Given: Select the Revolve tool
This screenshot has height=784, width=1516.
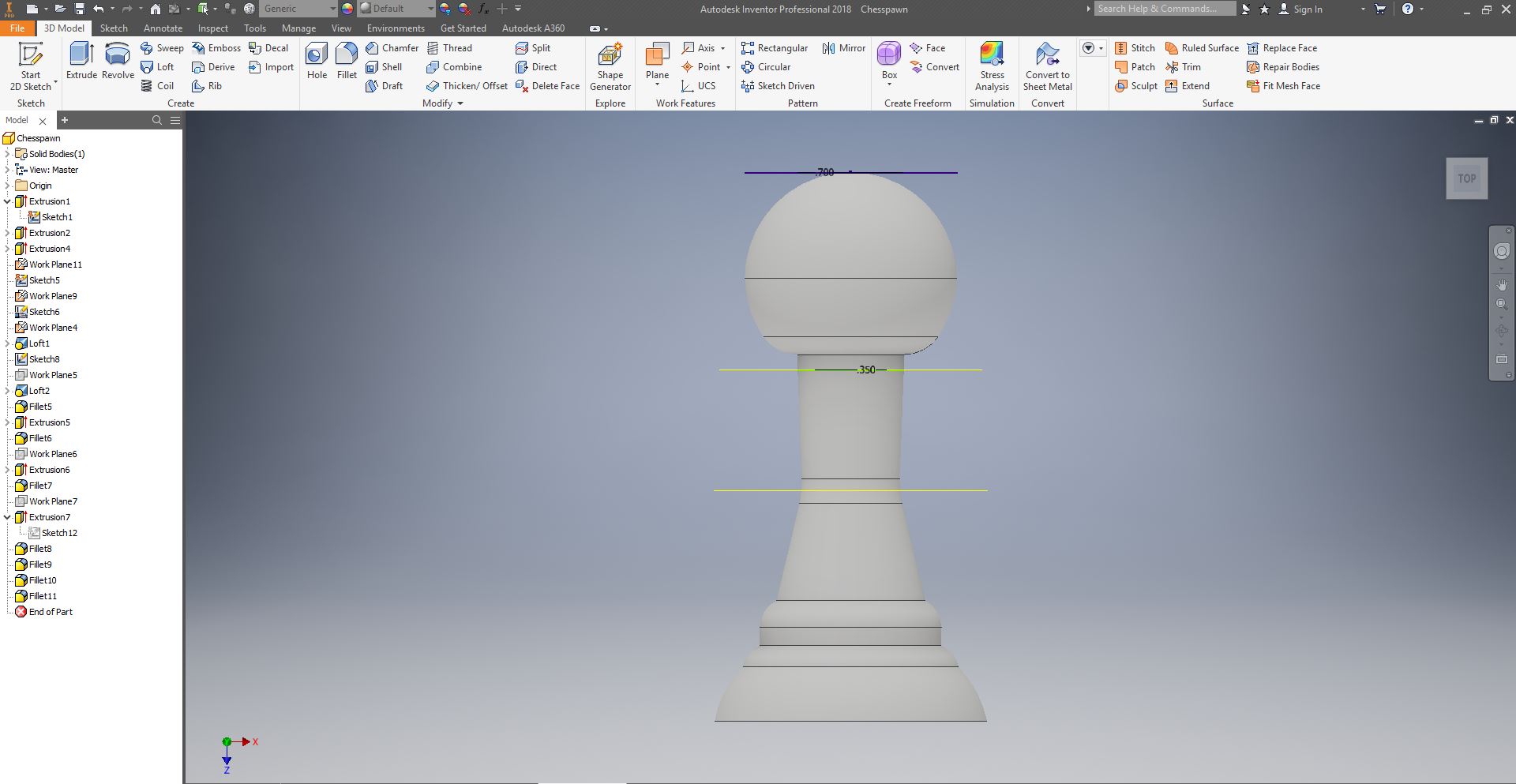Looking at the screenshot, I should coord(118,61).
